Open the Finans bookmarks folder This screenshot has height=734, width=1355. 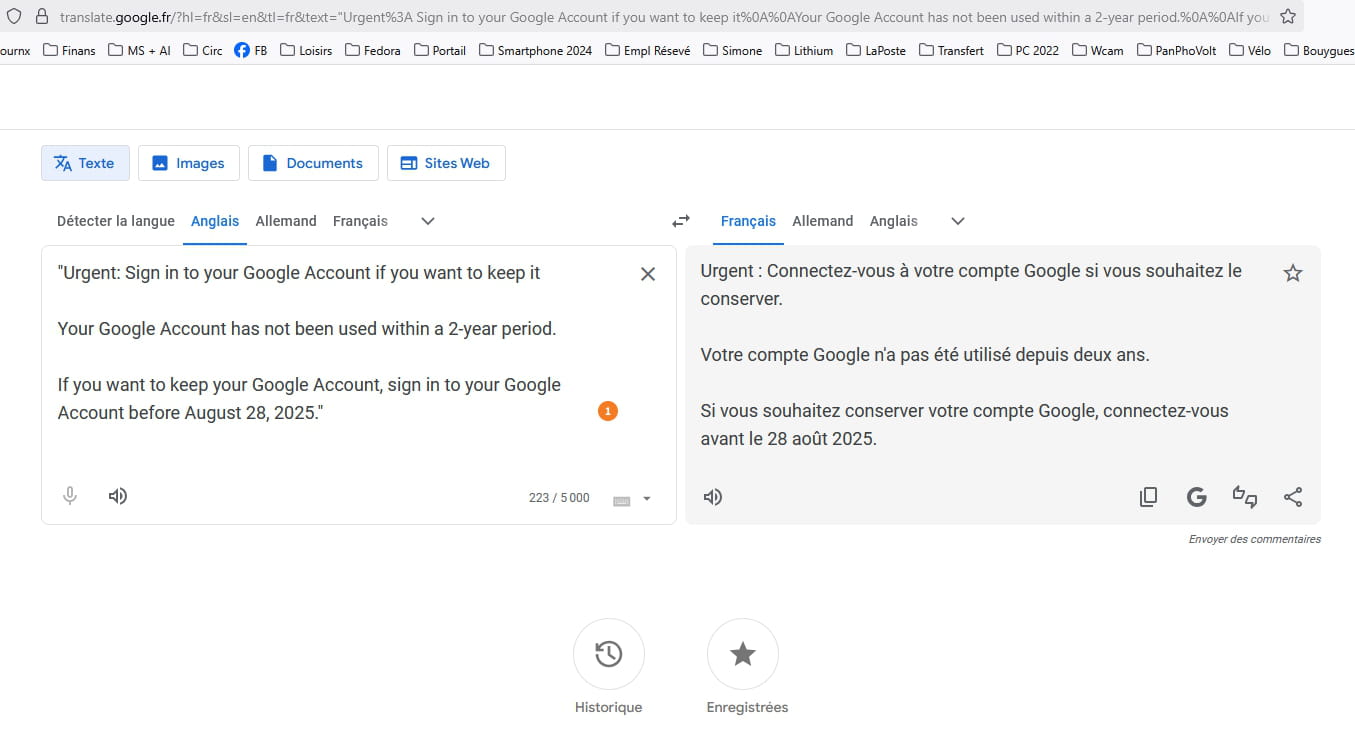click(71, 50)
